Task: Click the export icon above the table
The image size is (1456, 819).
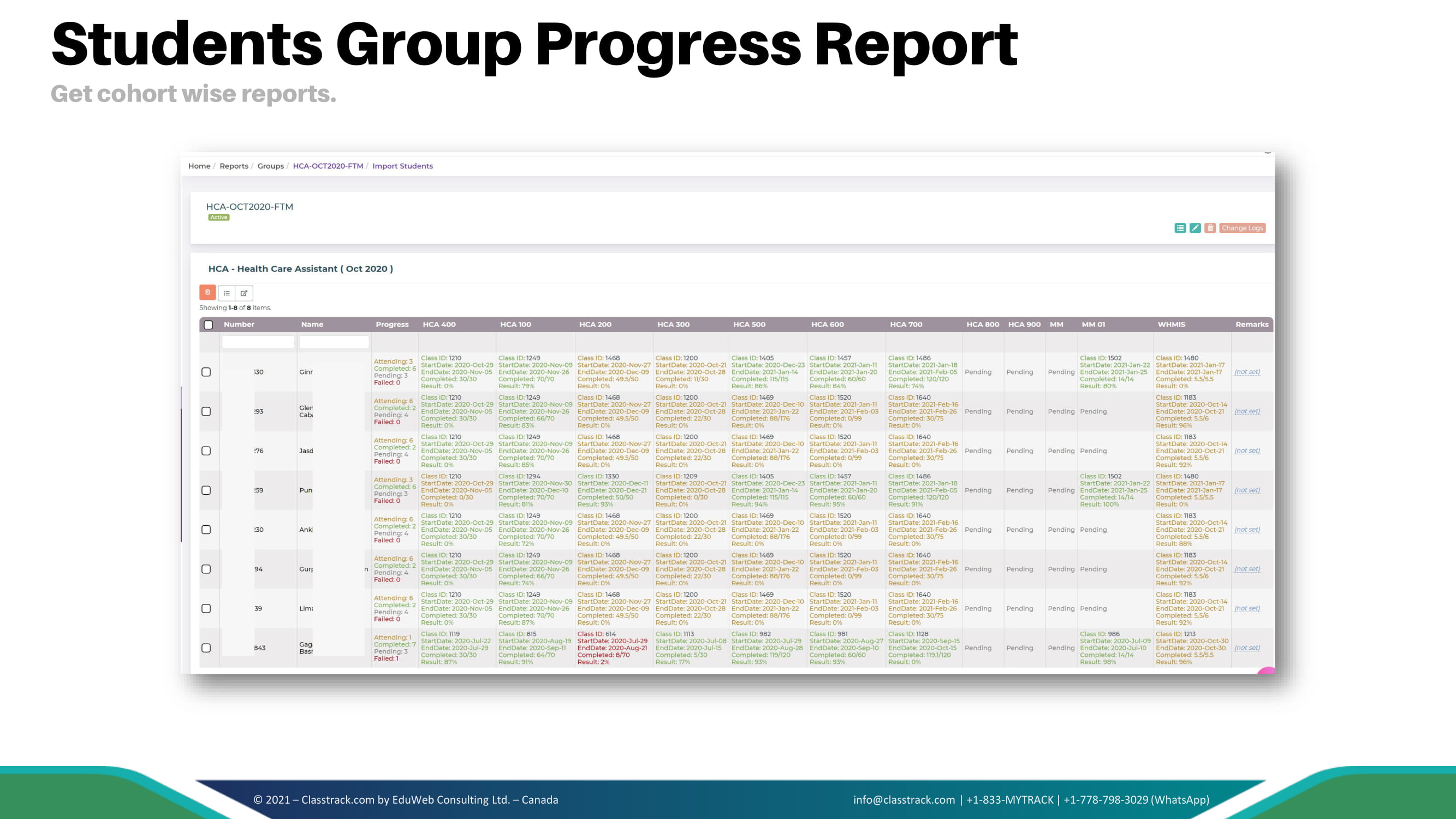Action: pyautogui.click(x=244, y=293)
